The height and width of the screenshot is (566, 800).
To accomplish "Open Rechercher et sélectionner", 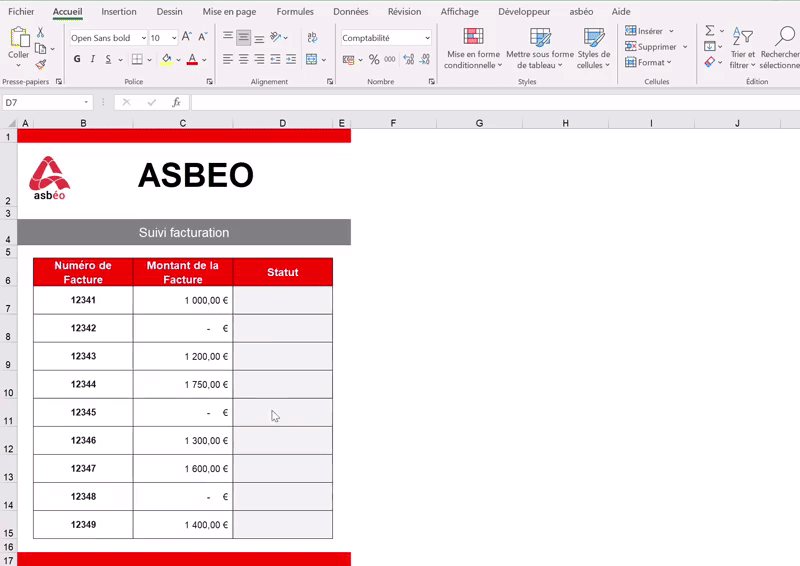I will click(780, 48).
